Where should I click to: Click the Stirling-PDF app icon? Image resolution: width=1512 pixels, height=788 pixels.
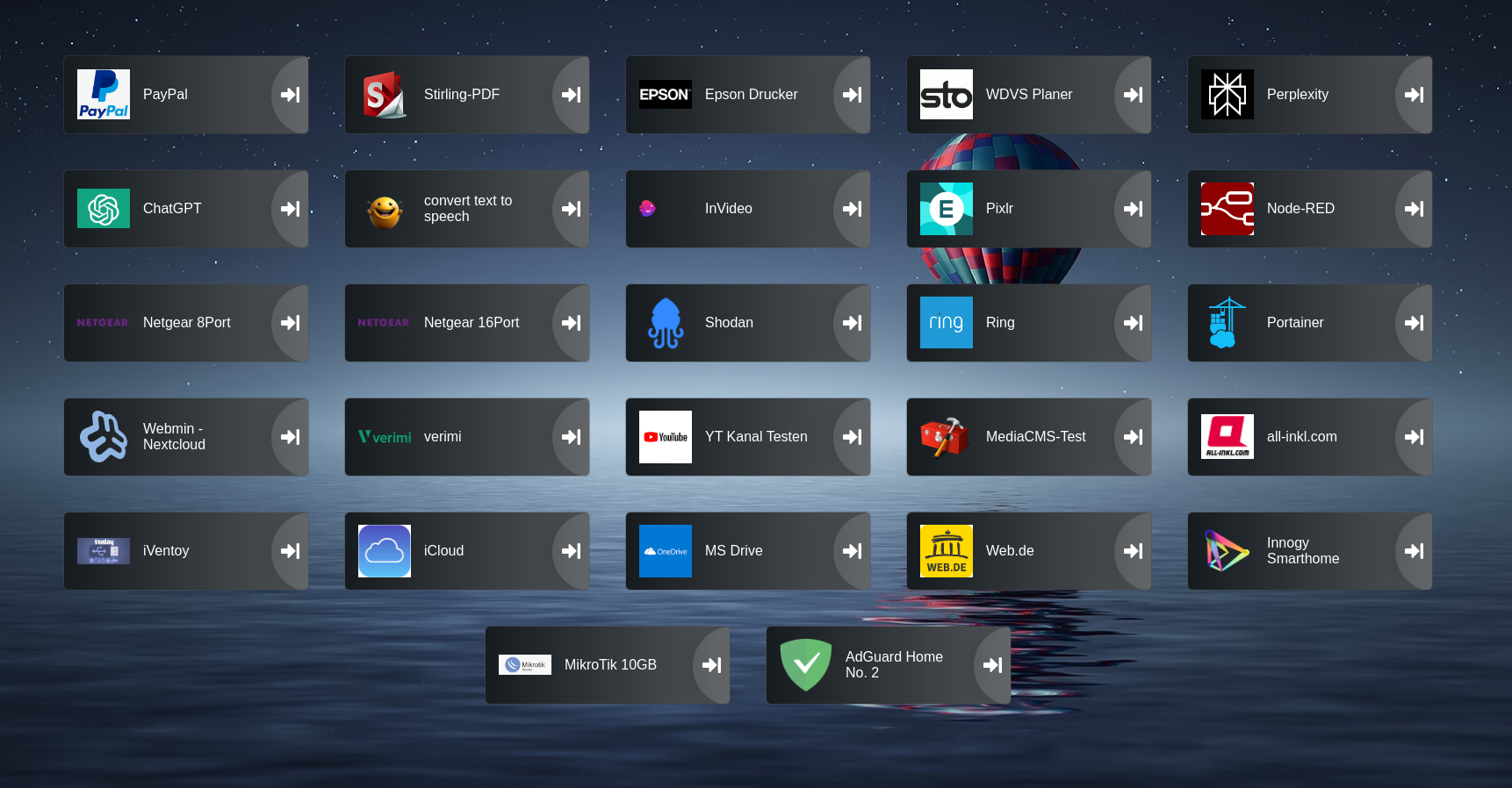pyautogui.click(x=385, y=95)
